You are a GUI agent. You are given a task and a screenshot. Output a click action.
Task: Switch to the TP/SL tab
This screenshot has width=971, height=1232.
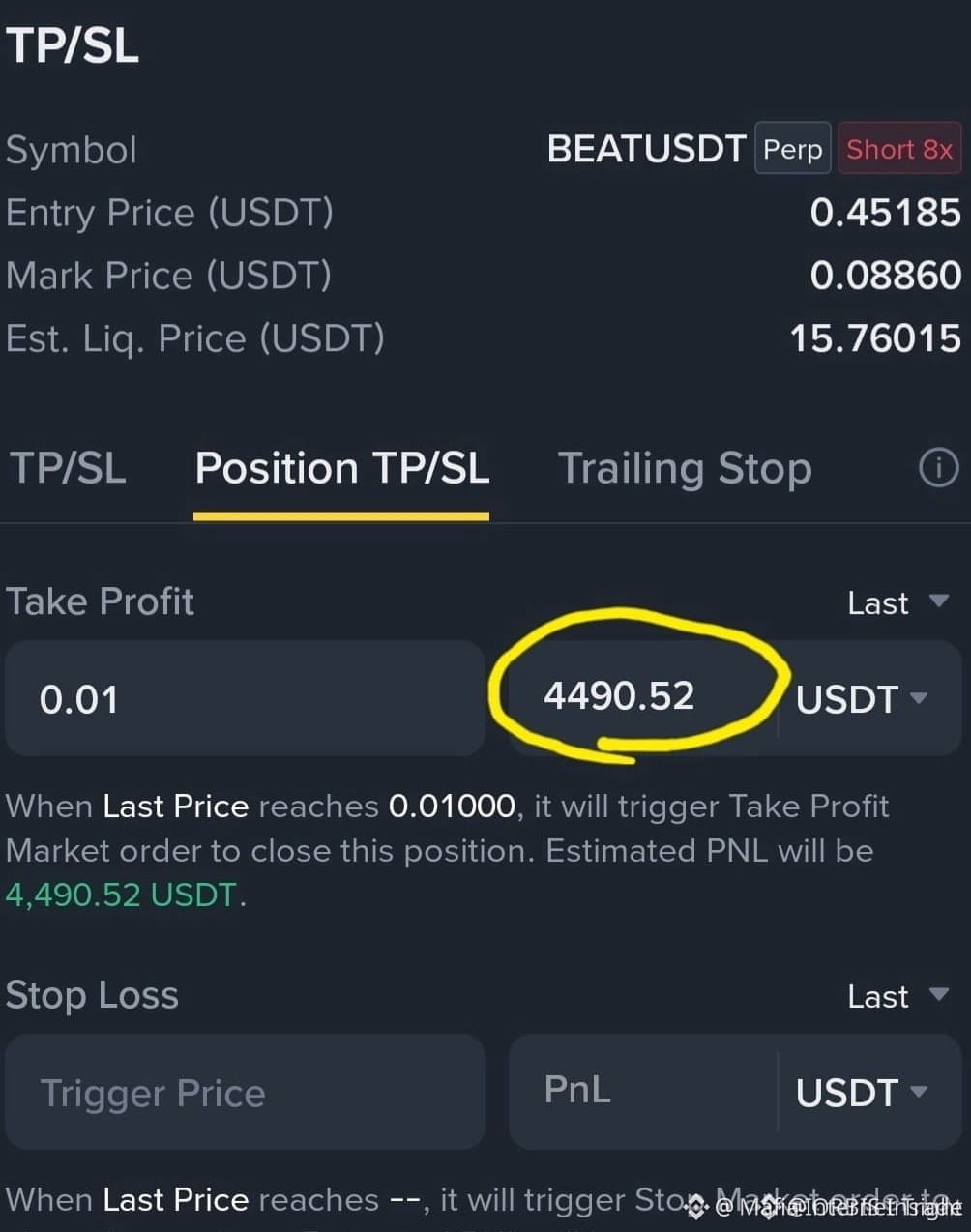[x=68, y=468]
